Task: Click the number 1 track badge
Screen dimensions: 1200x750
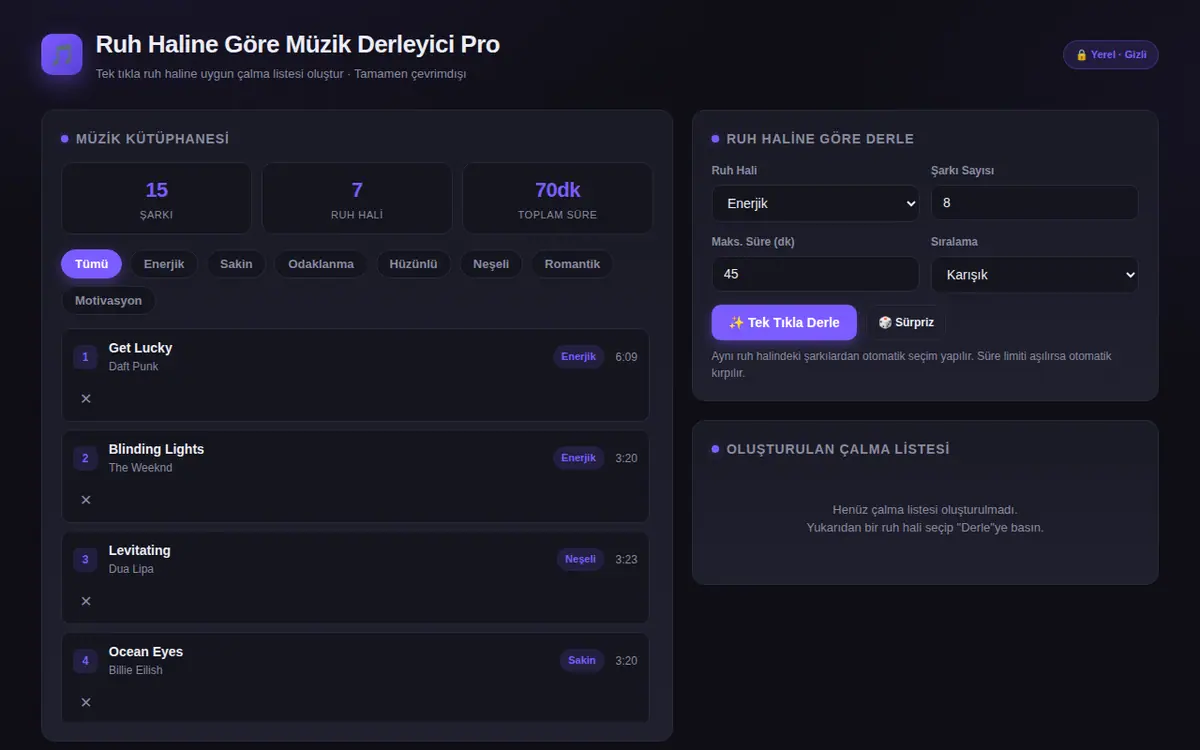Action: [85, 357]
